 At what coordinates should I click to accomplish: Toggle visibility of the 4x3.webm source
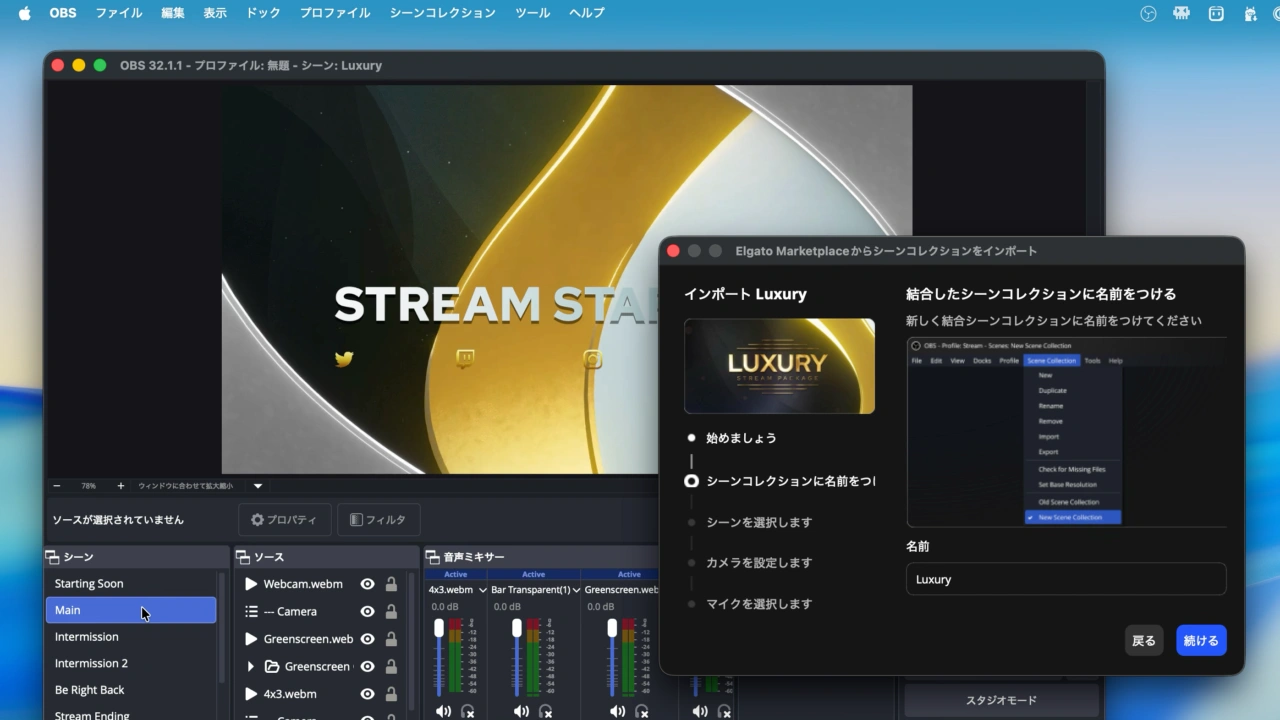(x=367, y=694)
